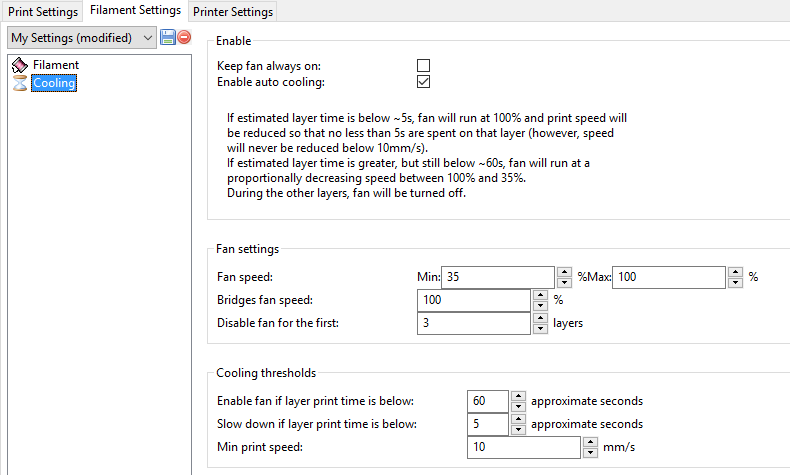Screen dimensions: 790x475
Task: Increase the Enable fan layer time threshold
Action: [518, 395]
